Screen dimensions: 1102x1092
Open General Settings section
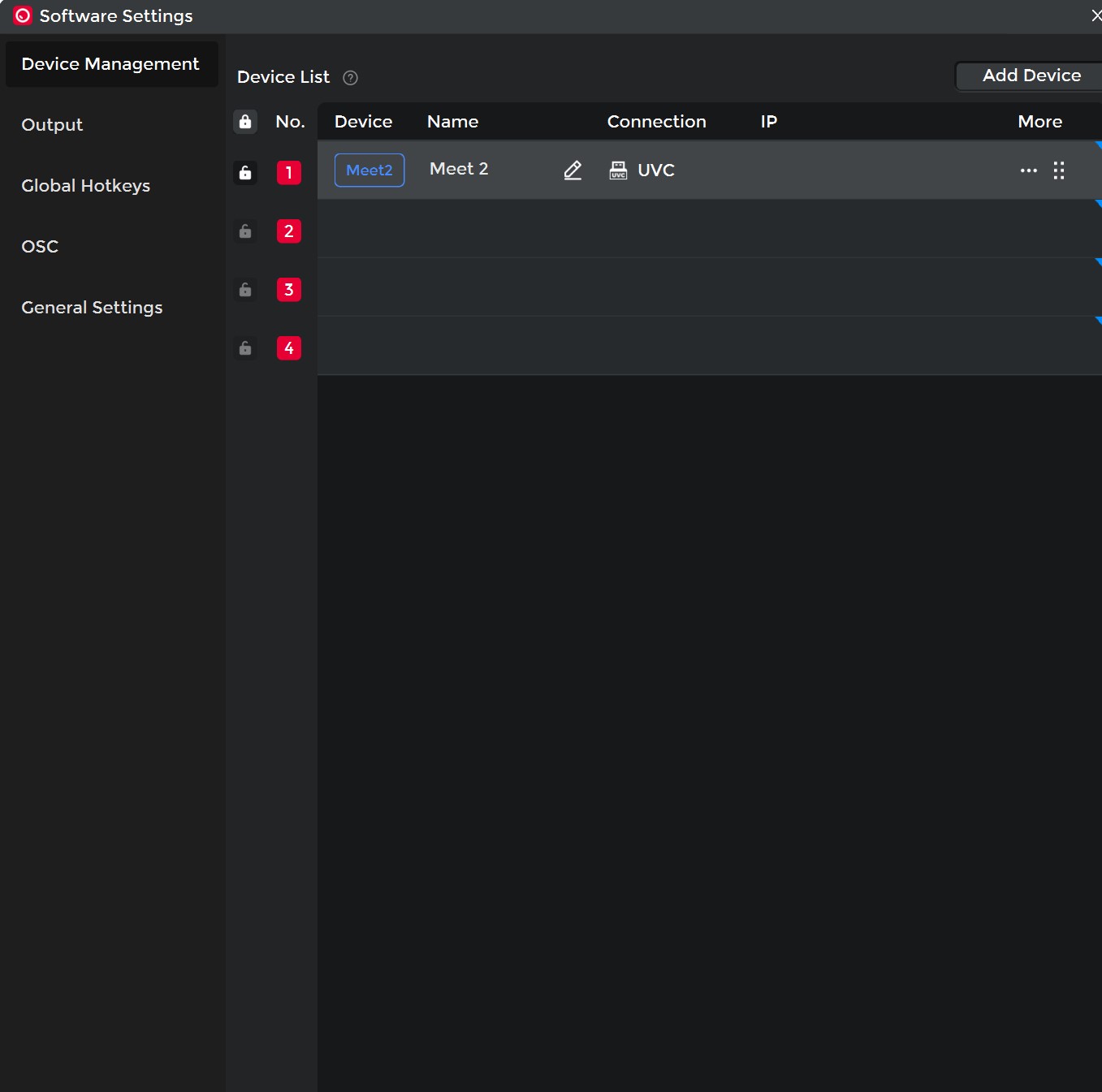92,308
